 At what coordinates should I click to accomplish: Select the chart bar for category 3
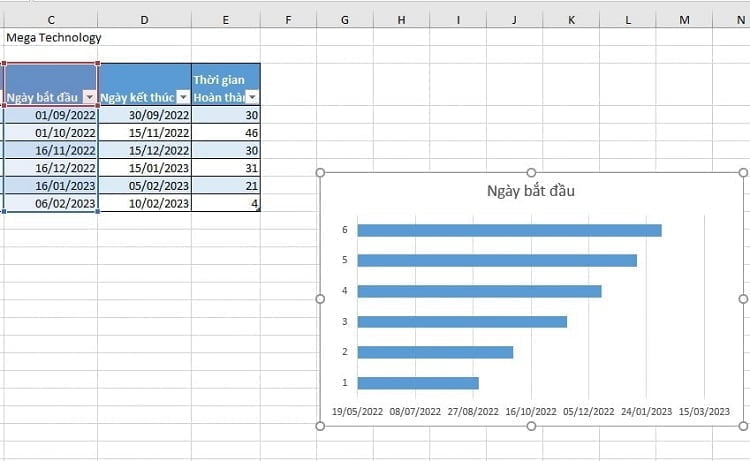coord(462,322)
